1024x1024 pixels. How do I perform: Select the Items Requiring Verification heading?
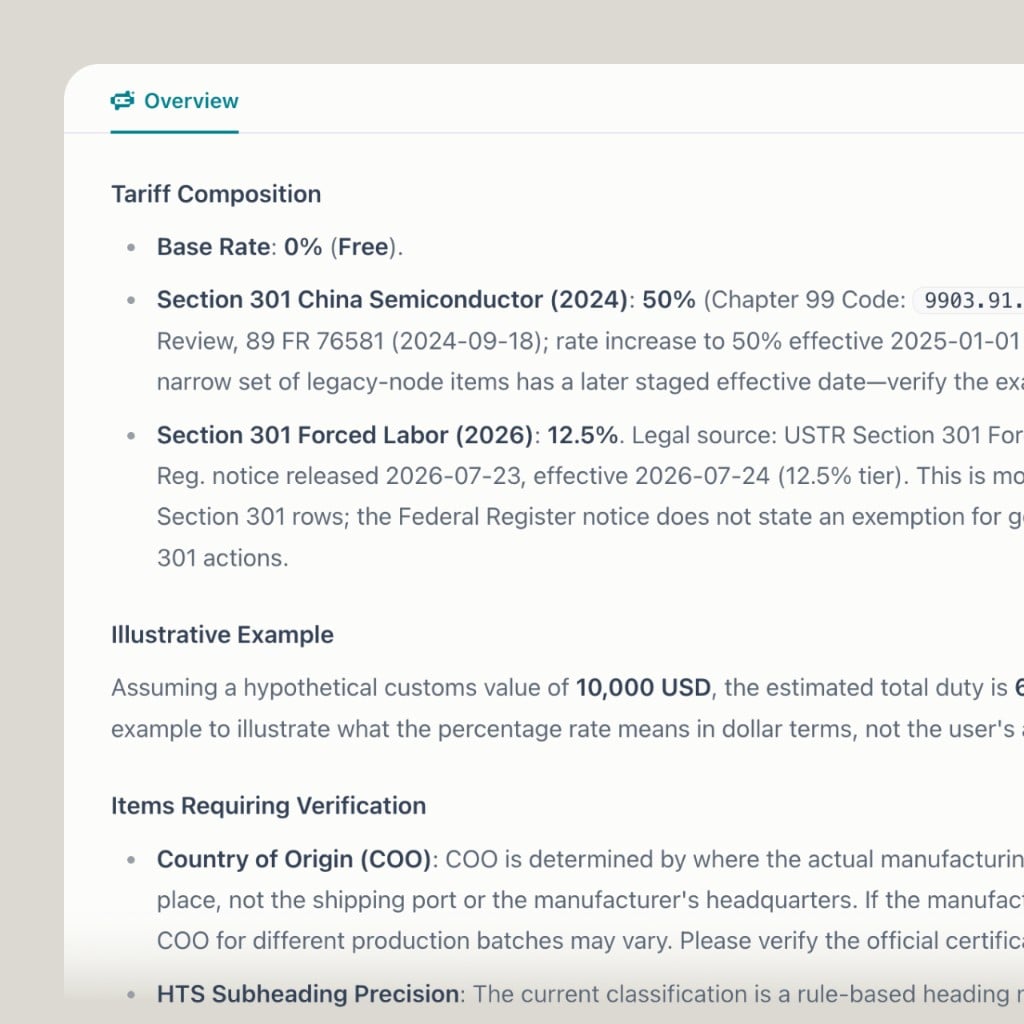[268, 806]
